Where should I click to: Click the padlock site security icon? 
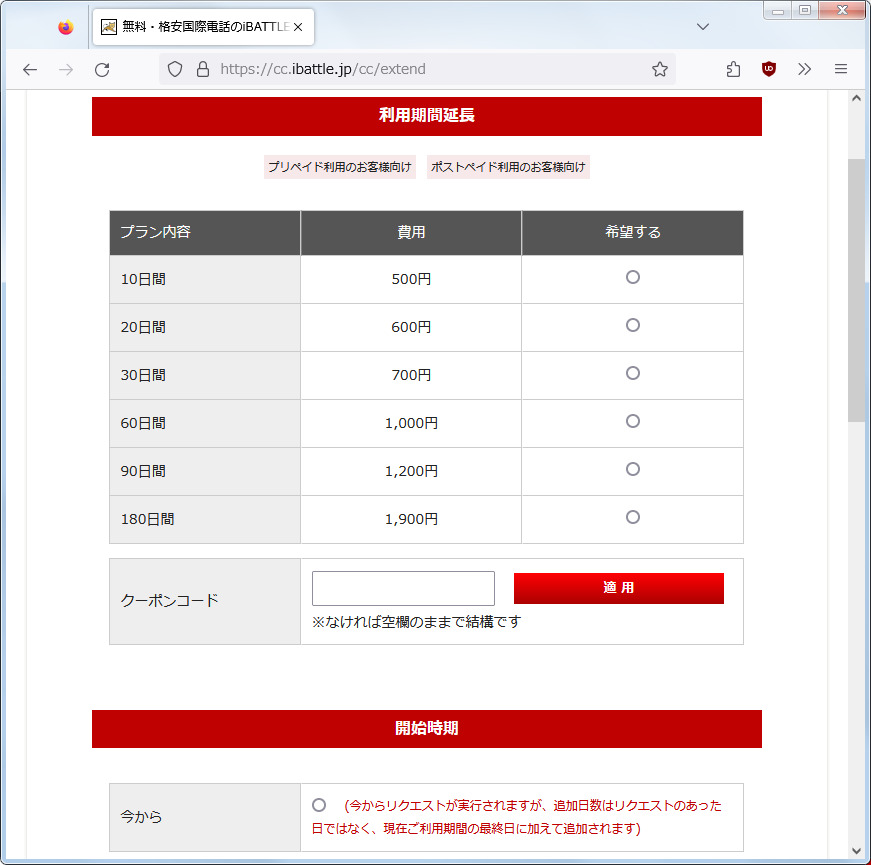pos(203,69)
